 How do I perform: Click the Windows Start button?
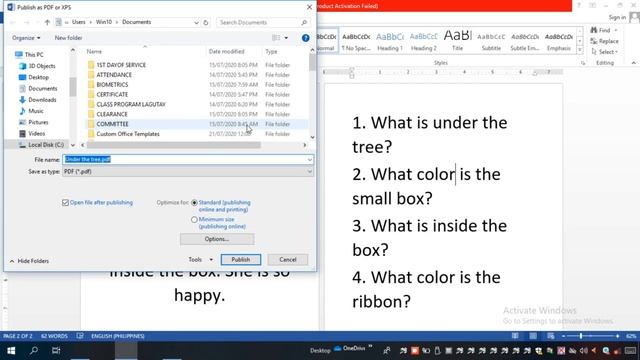[x=11, y=351]
